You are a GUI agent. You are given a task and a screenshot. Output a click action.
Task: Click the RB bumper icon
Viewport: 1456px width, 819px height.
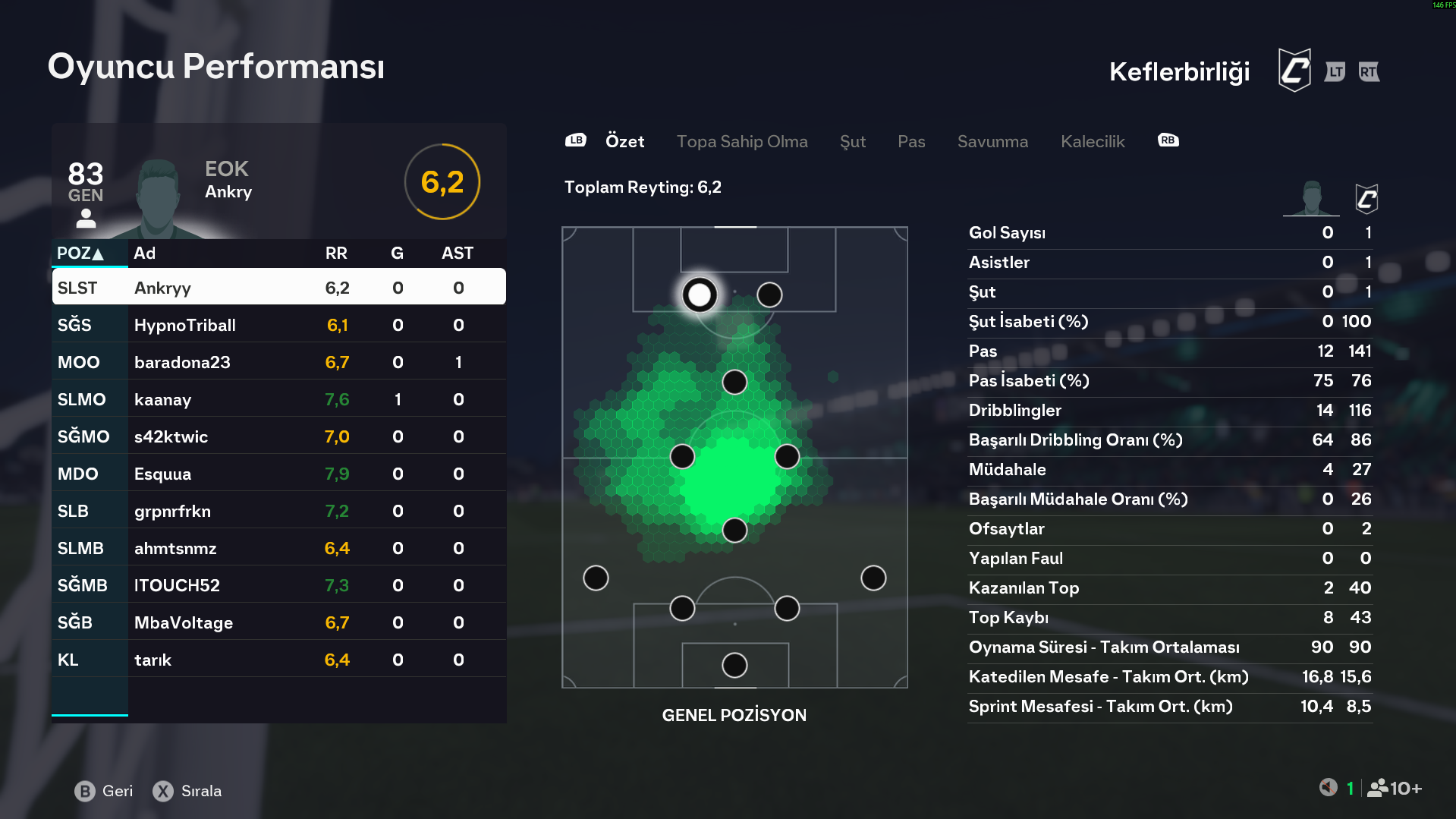pos(1168,140)
